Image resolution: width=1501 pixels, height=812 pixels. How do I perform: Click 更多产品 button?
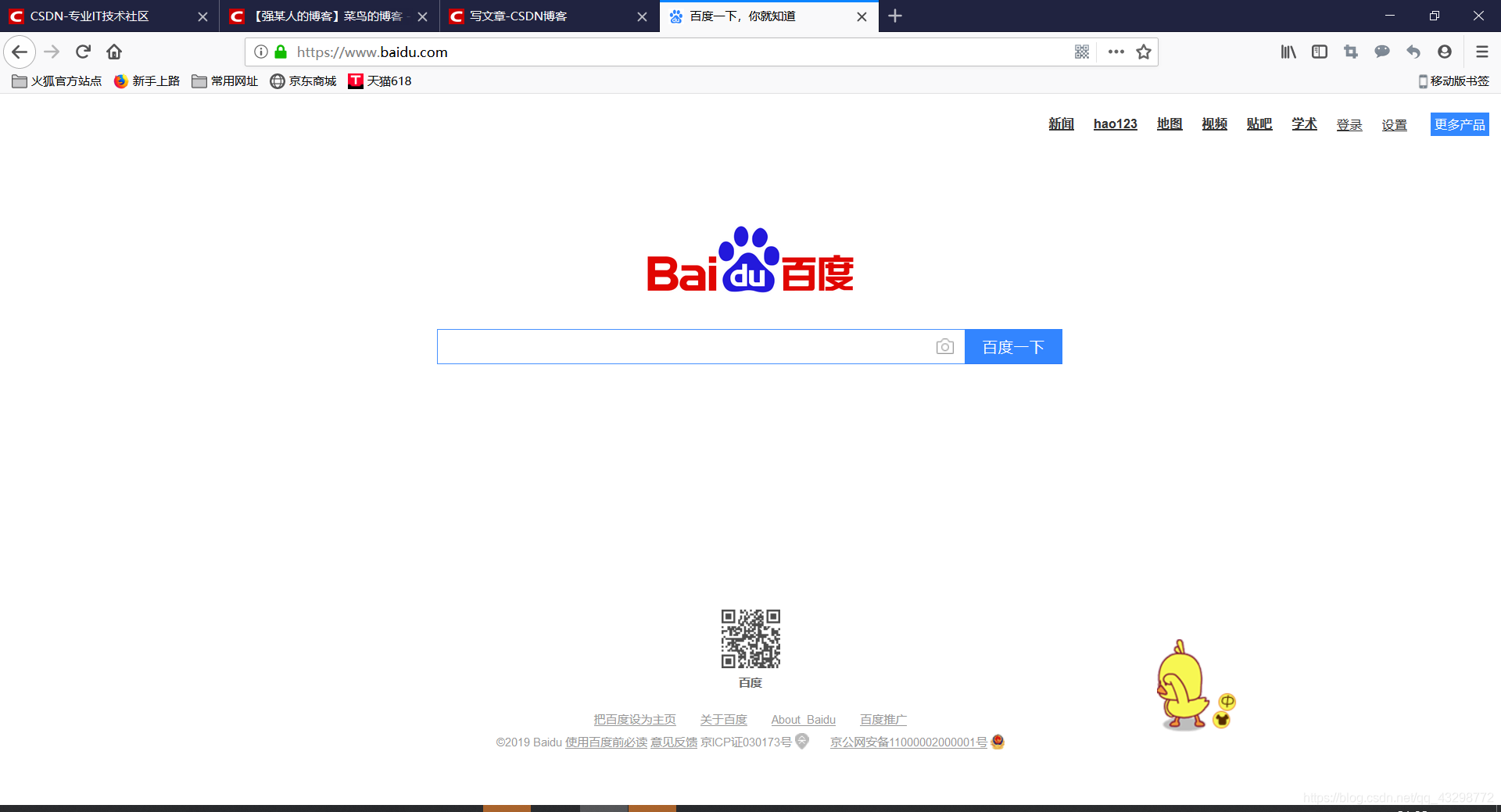click(1460, 124)
